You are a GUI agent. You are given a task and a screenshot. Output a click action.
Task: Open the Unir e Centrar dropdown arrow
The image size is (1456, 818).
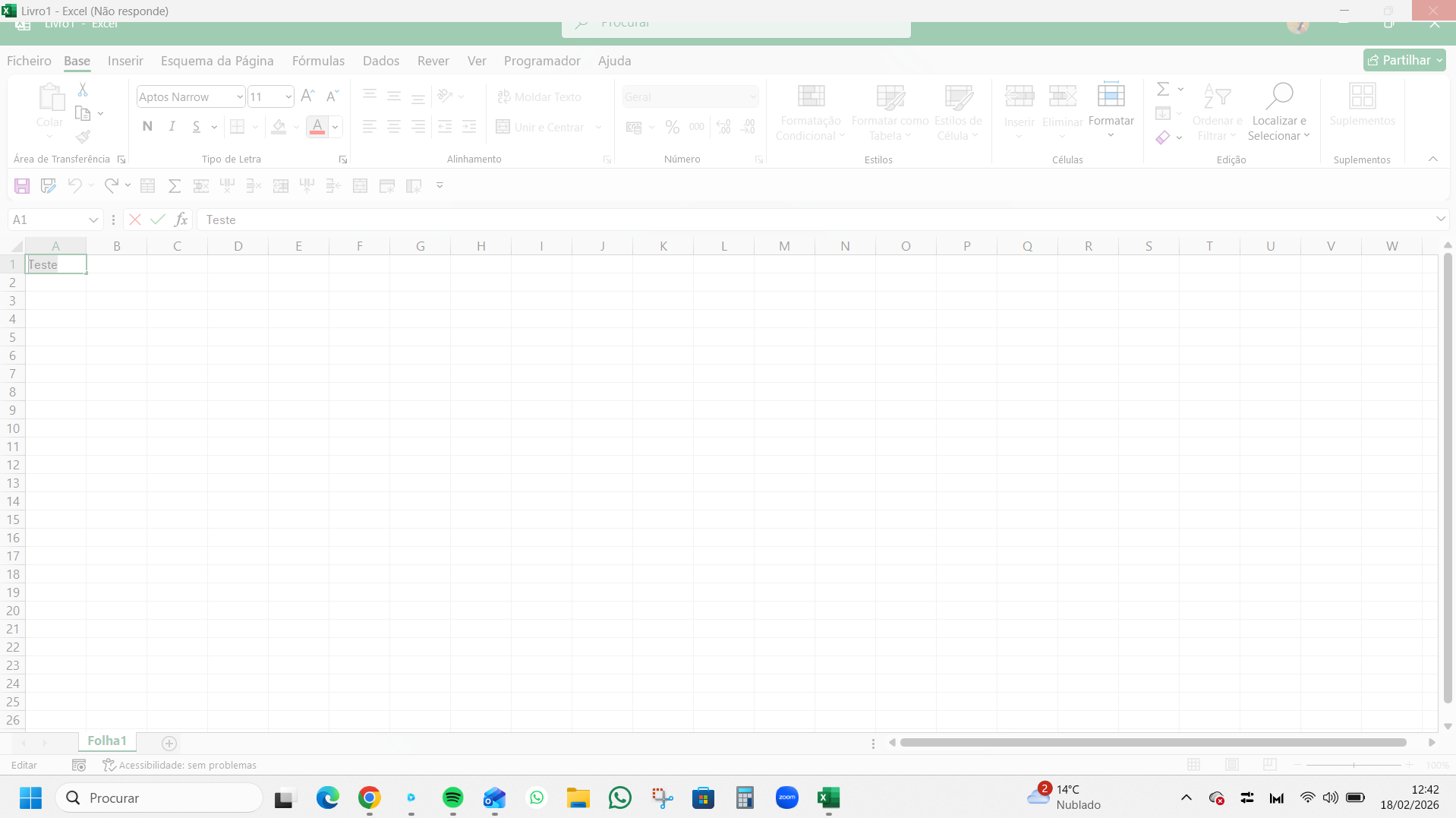(598, 127)
